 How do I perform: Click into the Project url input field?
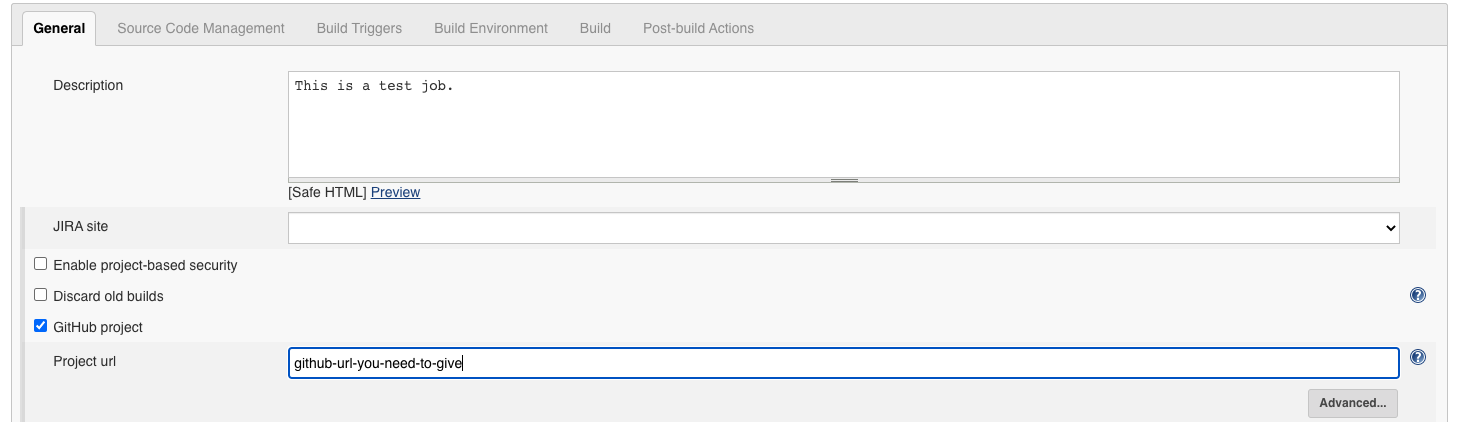(843, 362)
